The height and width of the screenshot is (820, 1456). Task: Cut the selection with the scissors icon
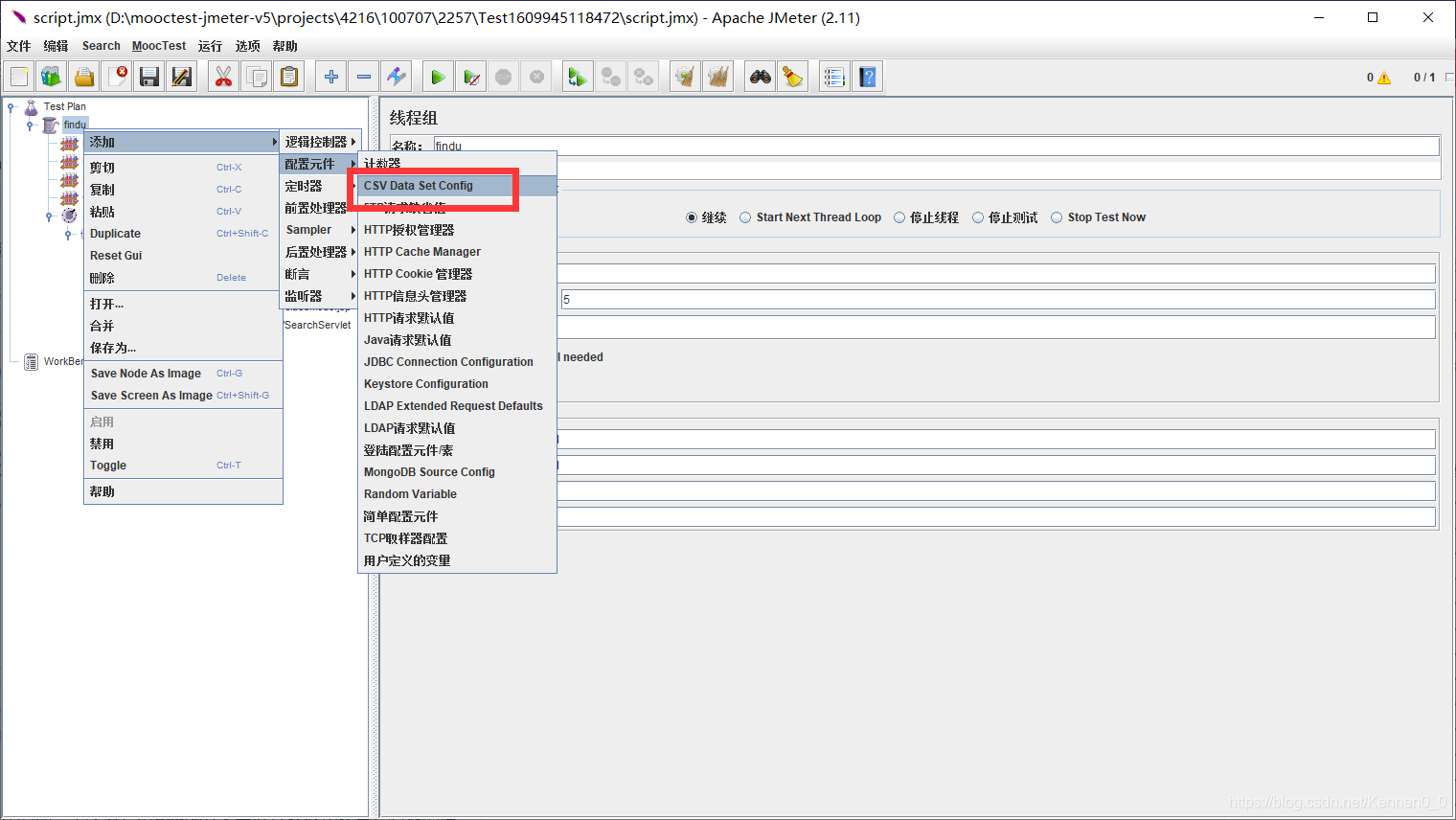point(224,77)
